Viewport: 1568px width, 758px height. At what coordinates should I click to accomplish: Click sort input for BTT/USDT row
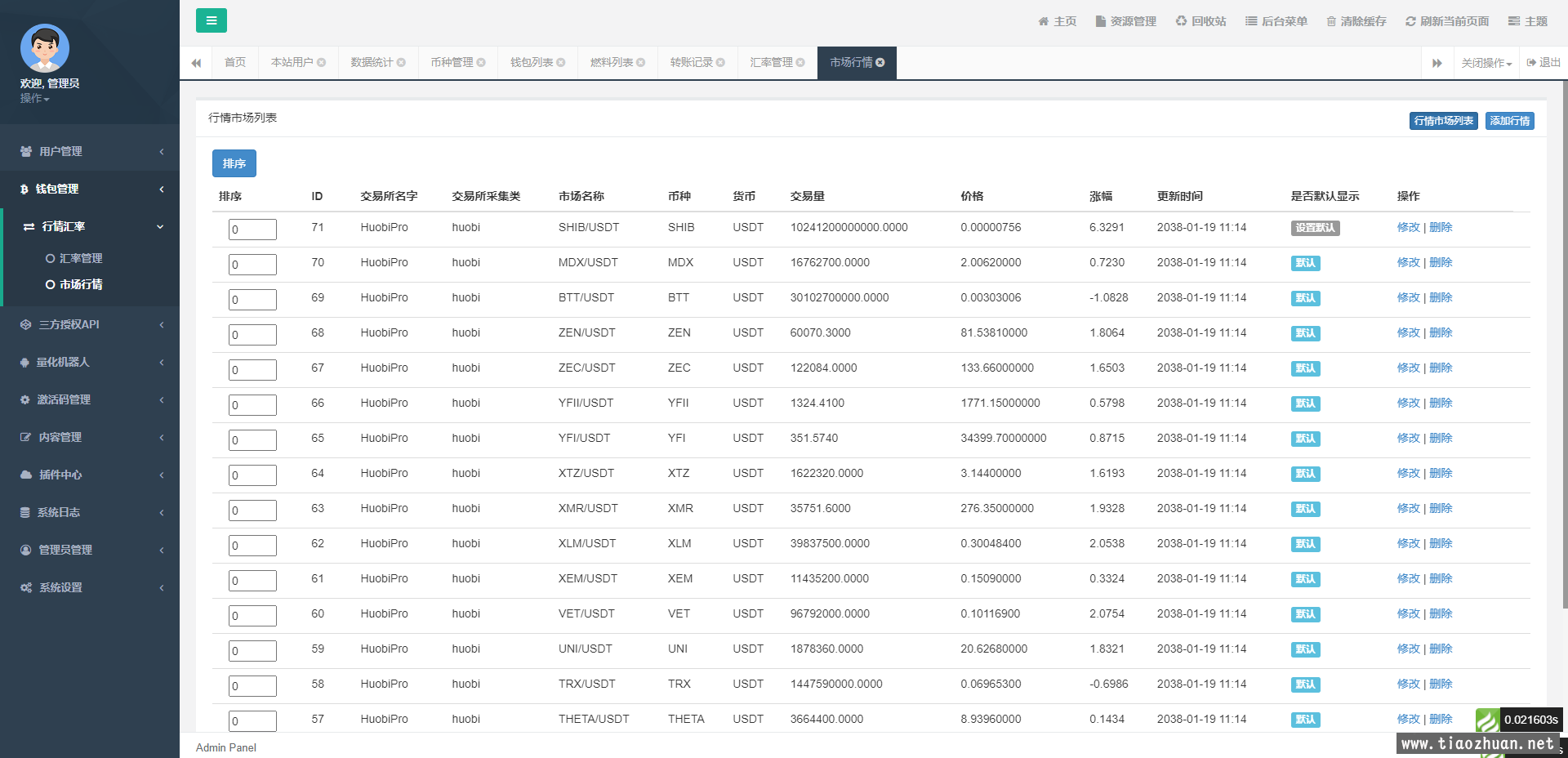coord(252,300)
